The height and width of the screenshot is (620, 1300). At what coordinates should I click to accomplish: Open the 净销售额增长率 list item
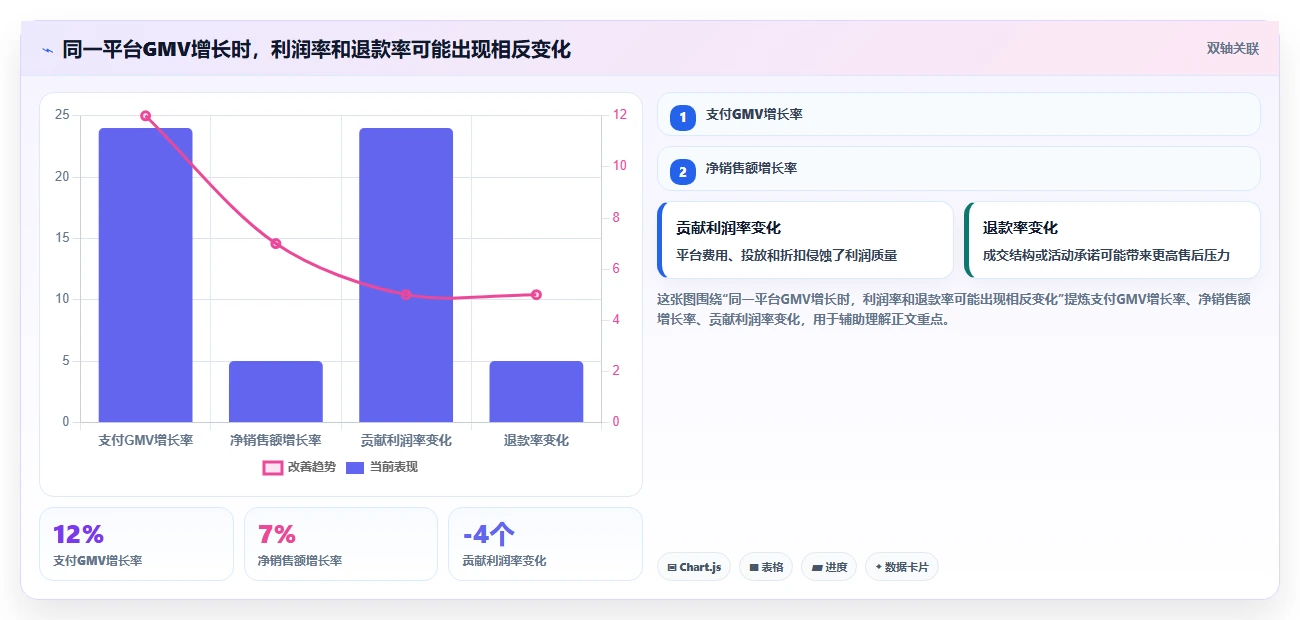pos(958,169)
